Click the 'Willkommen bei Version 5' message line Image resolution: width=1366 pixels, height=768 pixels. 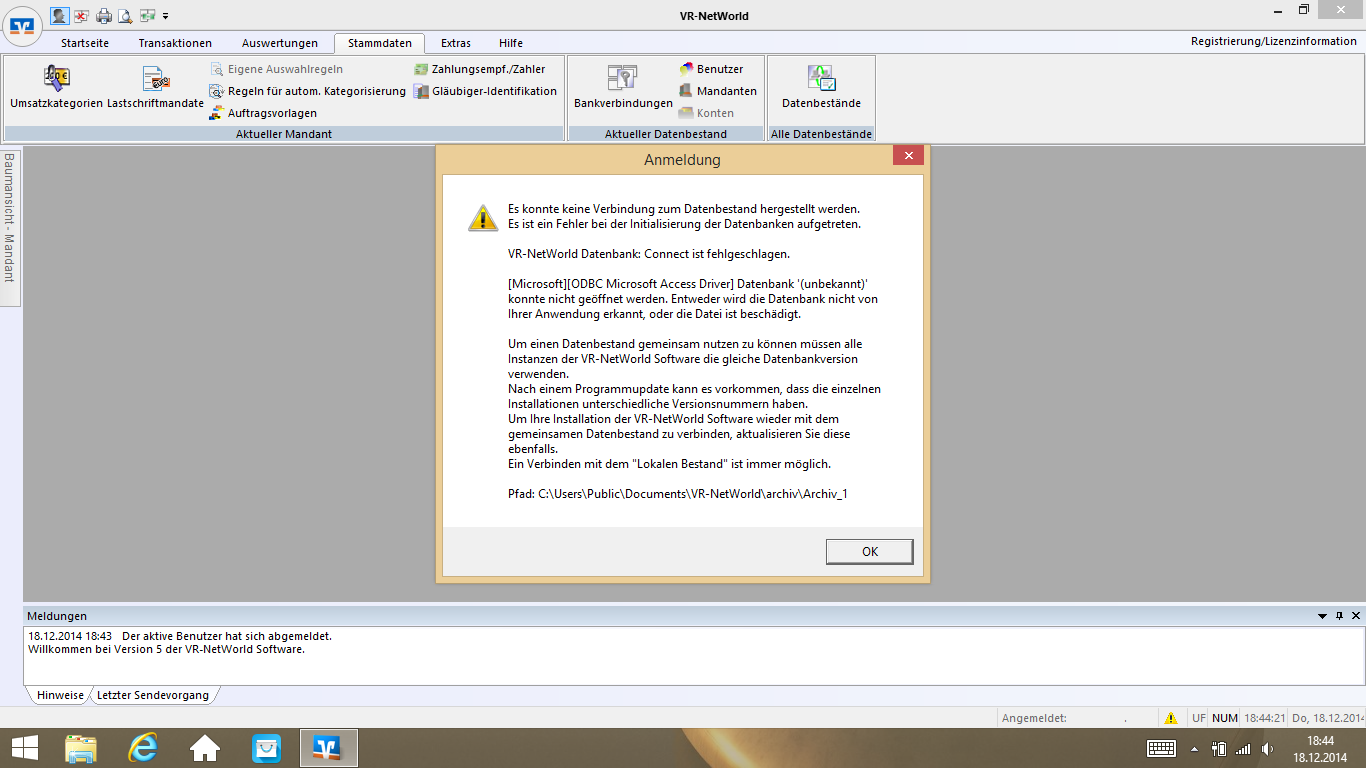166,649
